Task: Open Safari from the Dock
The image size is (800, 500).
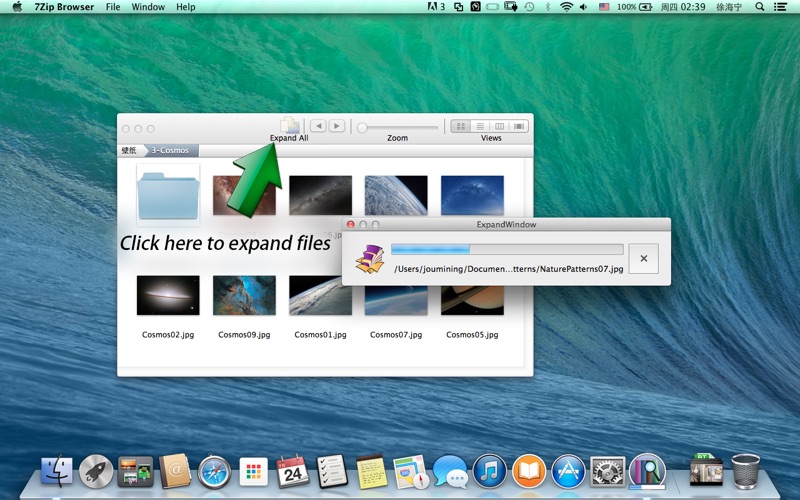Action: (214, 472)
